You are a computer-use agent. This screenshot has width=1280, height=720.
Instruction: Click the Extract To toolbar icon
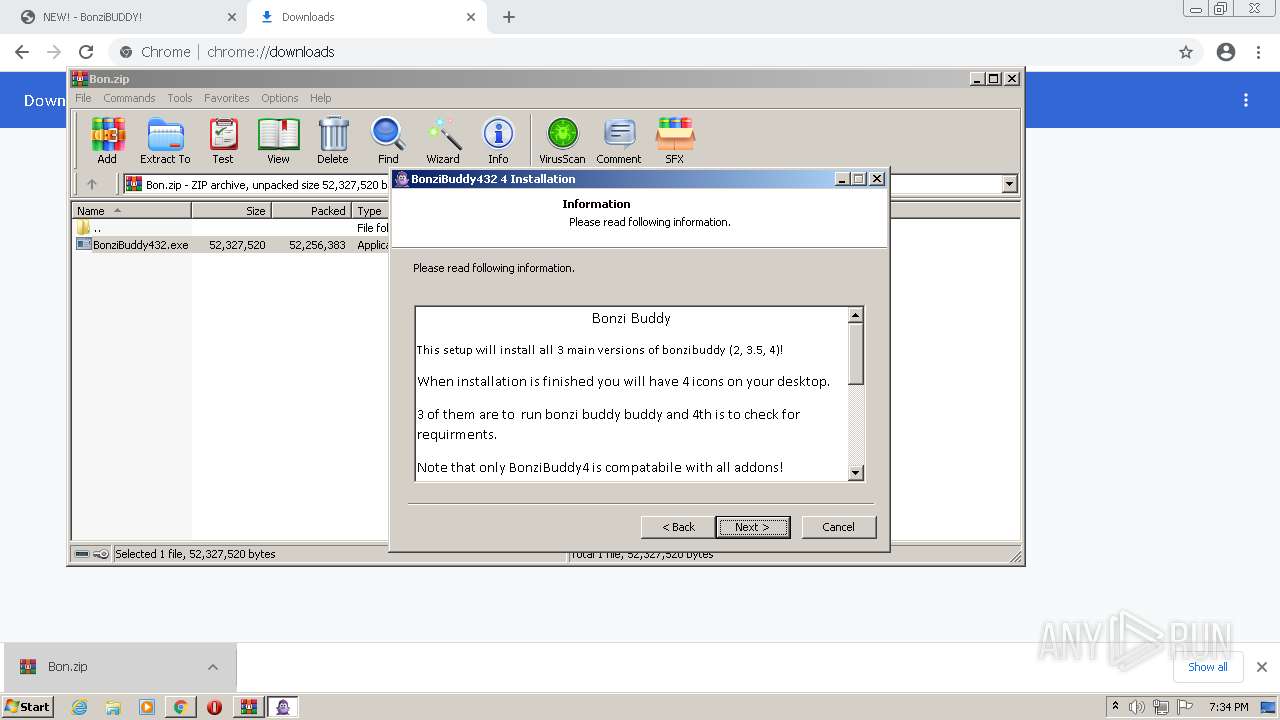pyautogui.click(x=165, y=140)
